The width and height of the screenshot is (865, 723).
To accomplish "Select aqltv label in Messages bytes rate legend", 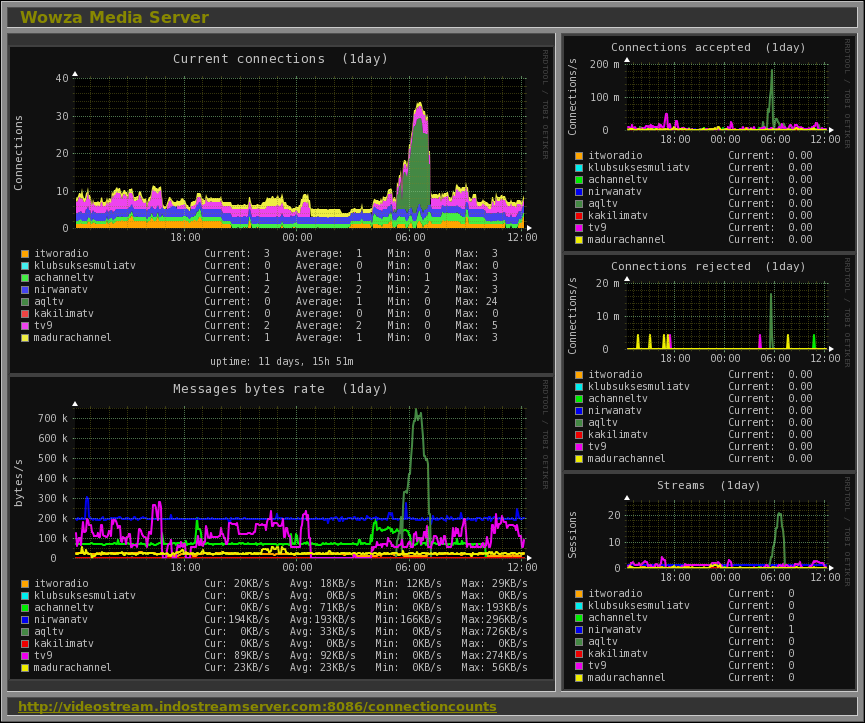I will pos(49,631).
